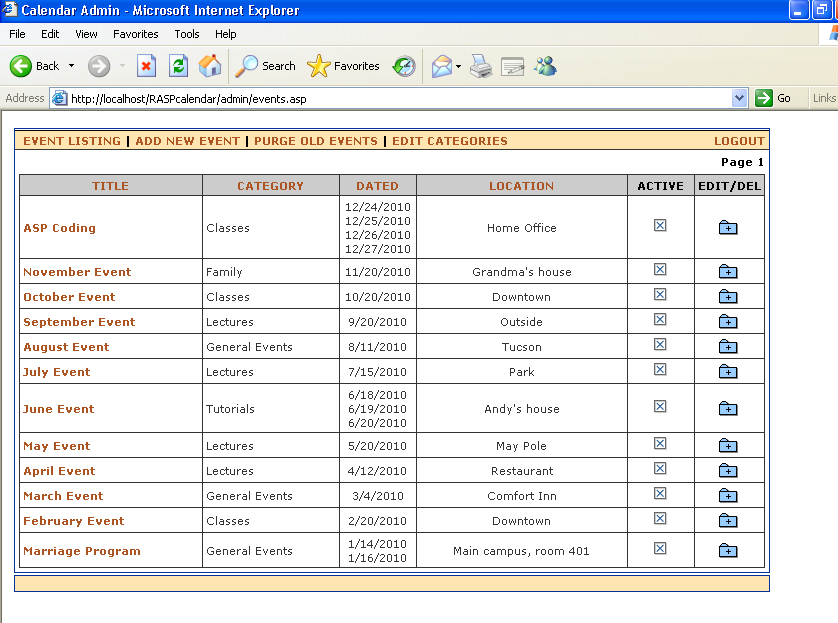Open edit/delete folder for August Event
Image resolution: width=838 pixels, height=623 pixels.
[728, 346]
